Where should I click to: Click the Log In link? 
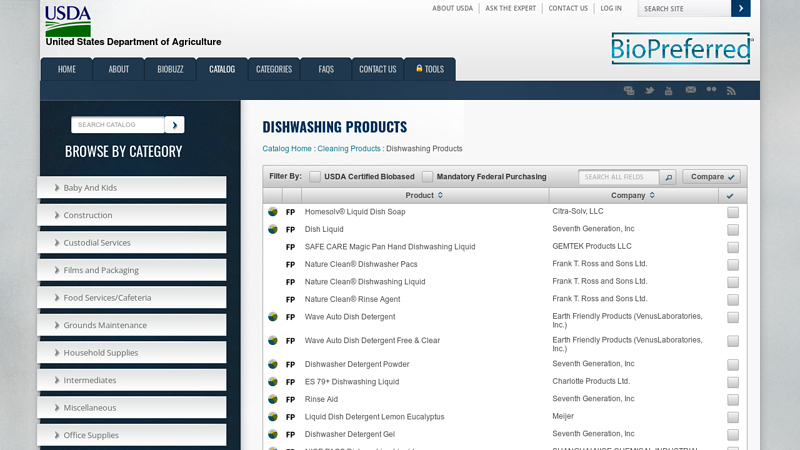(611, 8)
